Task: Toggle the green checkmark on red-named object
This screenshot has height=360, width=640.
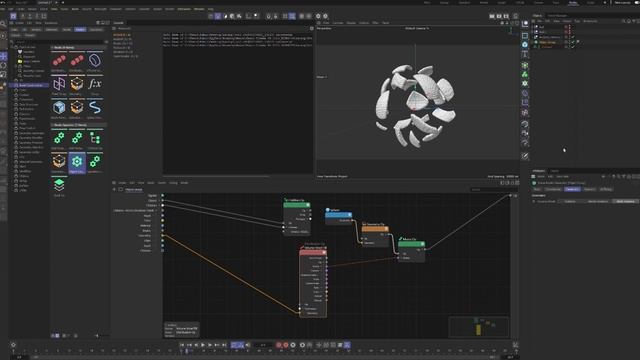Action: 573,47
